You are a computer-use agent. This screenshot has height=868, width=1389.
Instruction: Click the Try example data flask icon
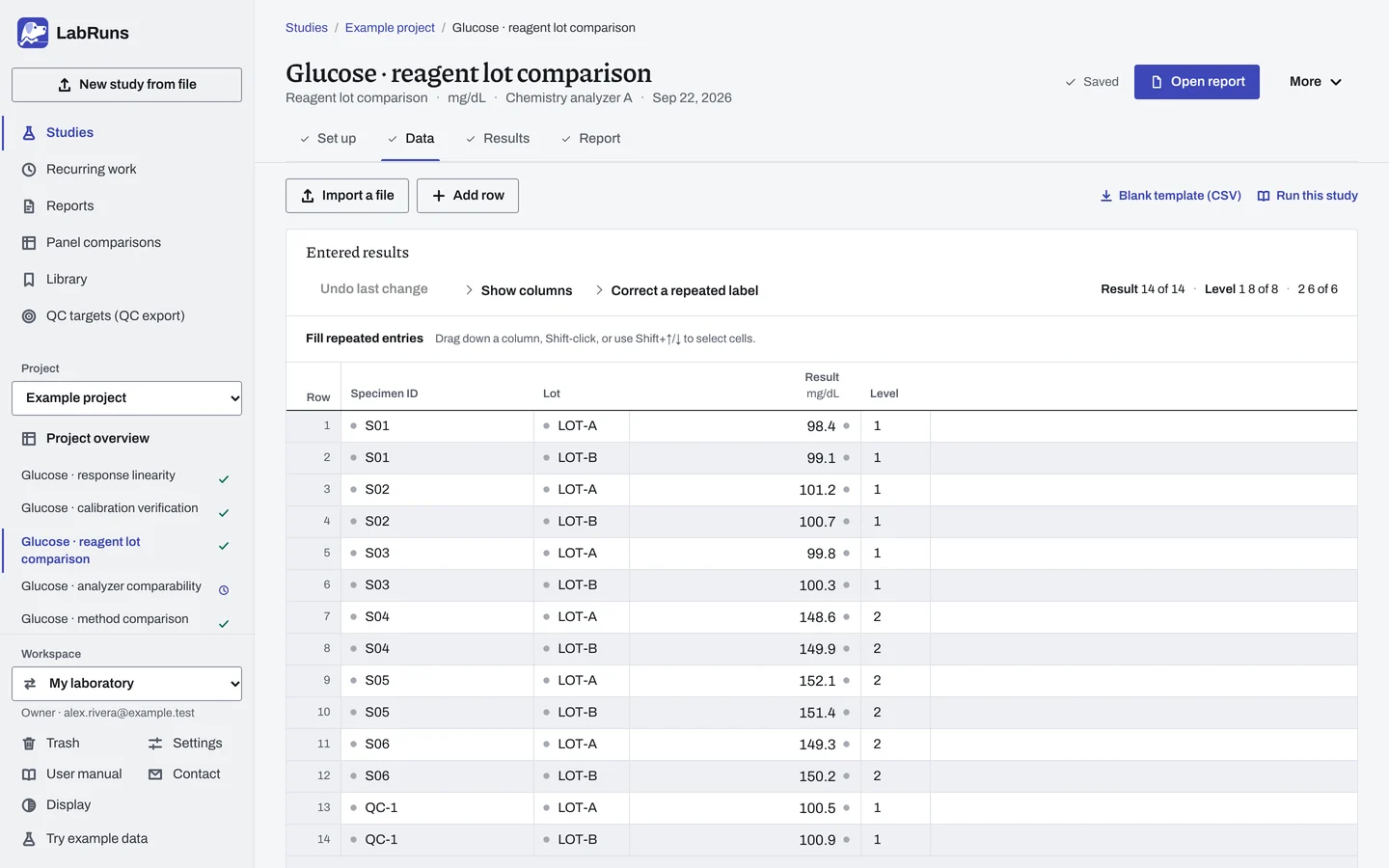[x=29, y=839]
